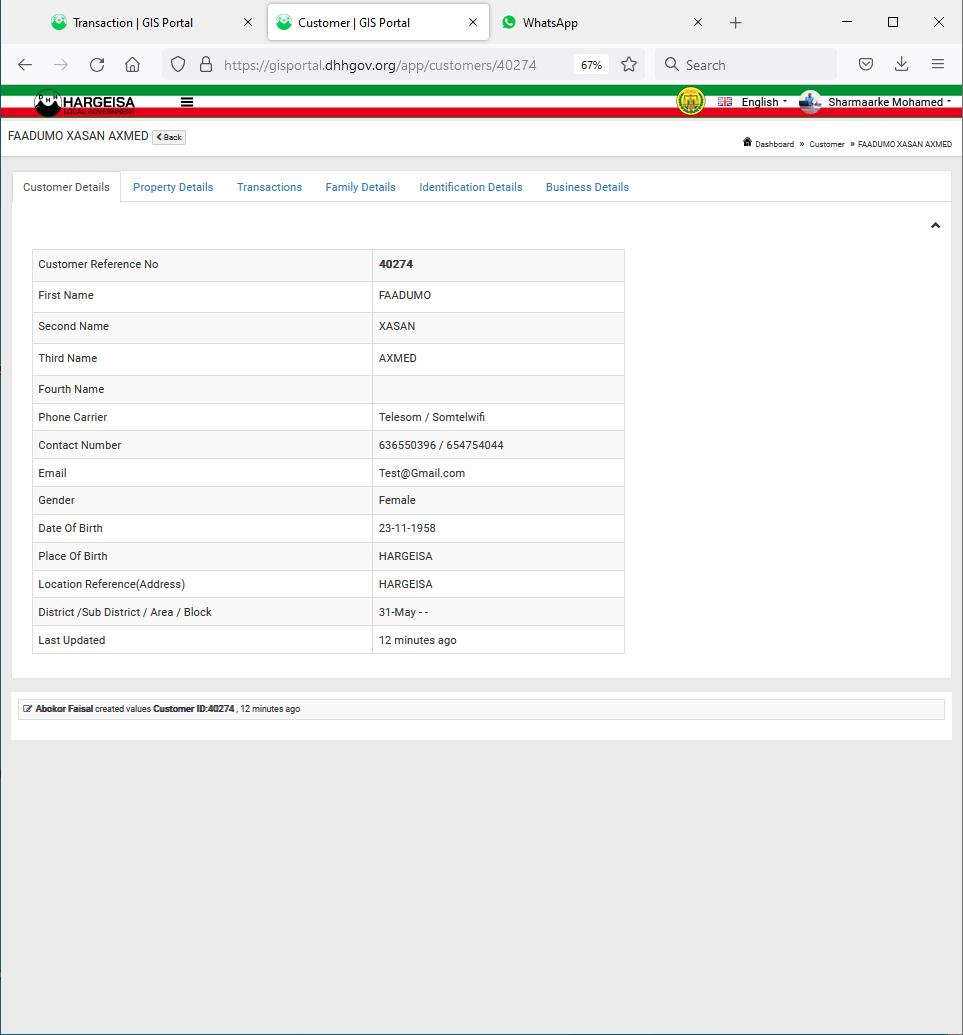Toggle the sidebar hamburger menu
The image size is (963, 1035).
[187, 102]
